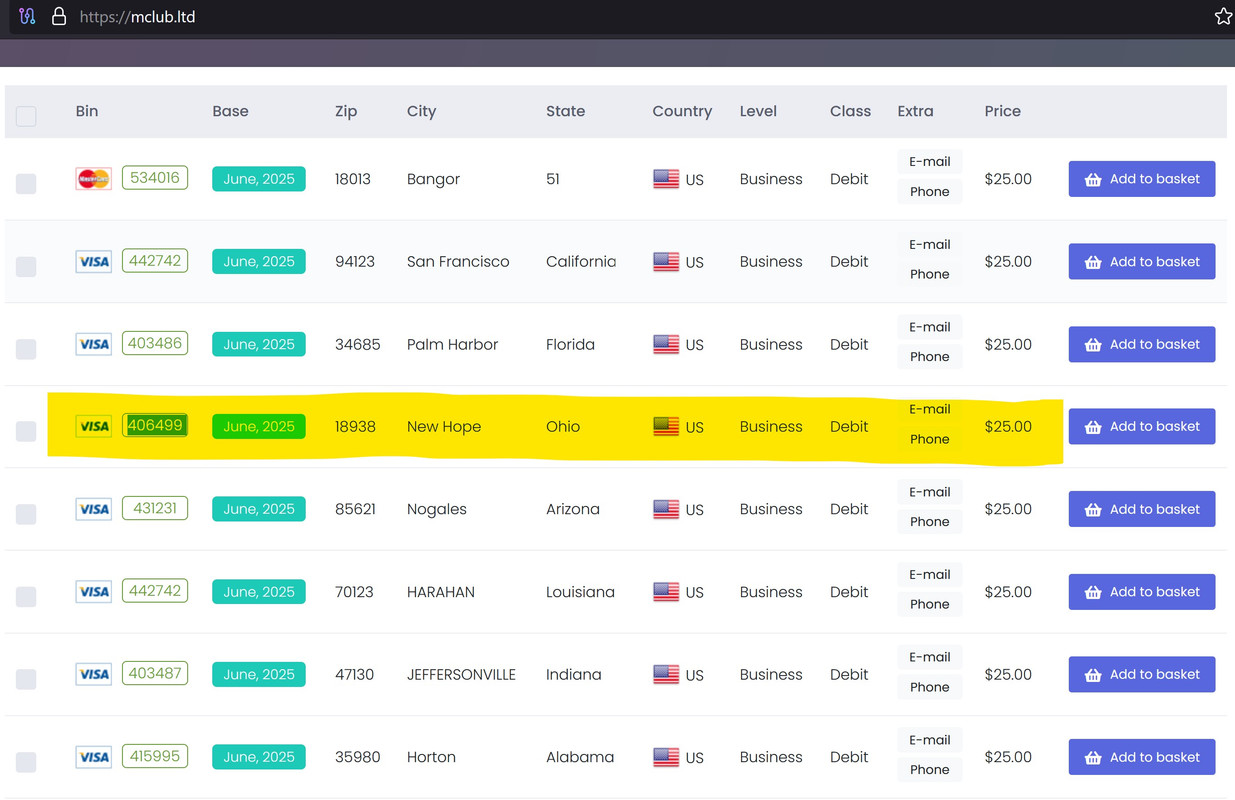Viewport: 1235px width, 800px height.
Task: Click the Visa logo in the Palm Harbor row
Action: click(94, 344)
